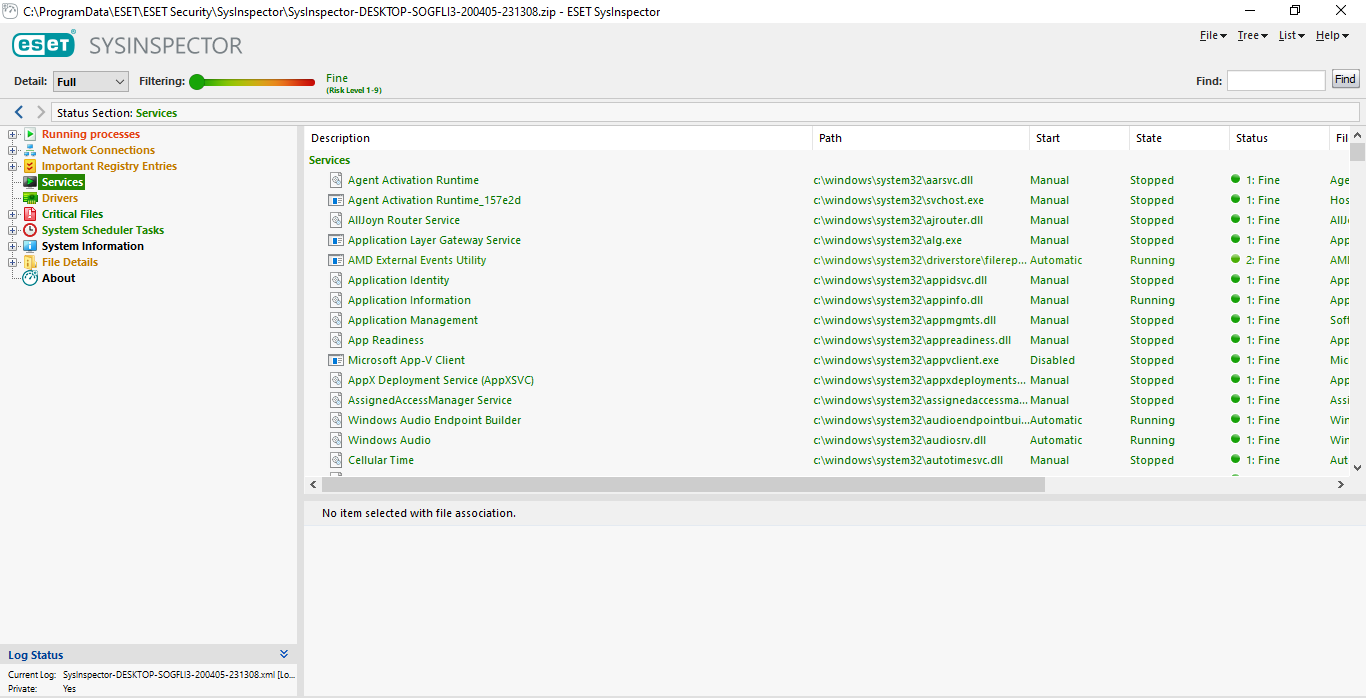Click icon of App Readiness row

337,340
